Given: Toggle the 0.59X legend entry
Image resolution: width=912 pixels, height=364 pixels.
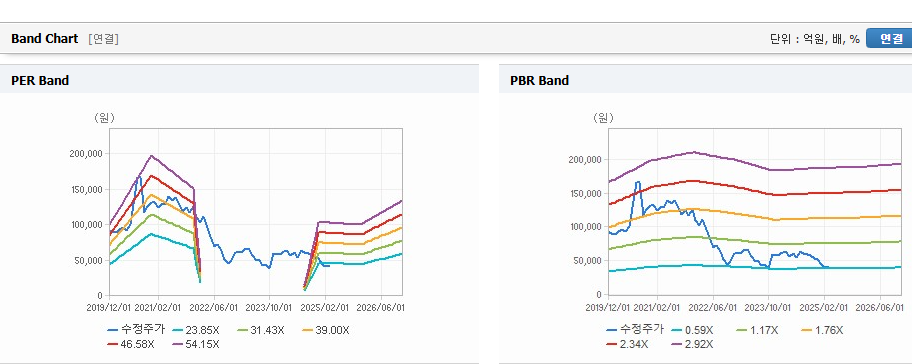Looking at the screenshot, I should [692, 330].
